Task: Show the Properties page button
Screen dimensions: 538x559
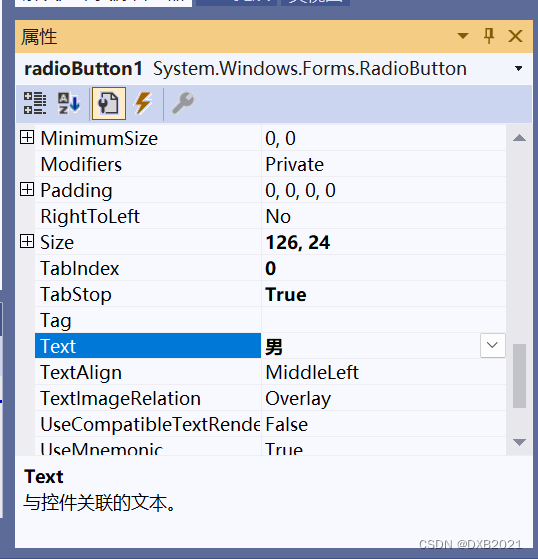Action: [x=109, y=103]
